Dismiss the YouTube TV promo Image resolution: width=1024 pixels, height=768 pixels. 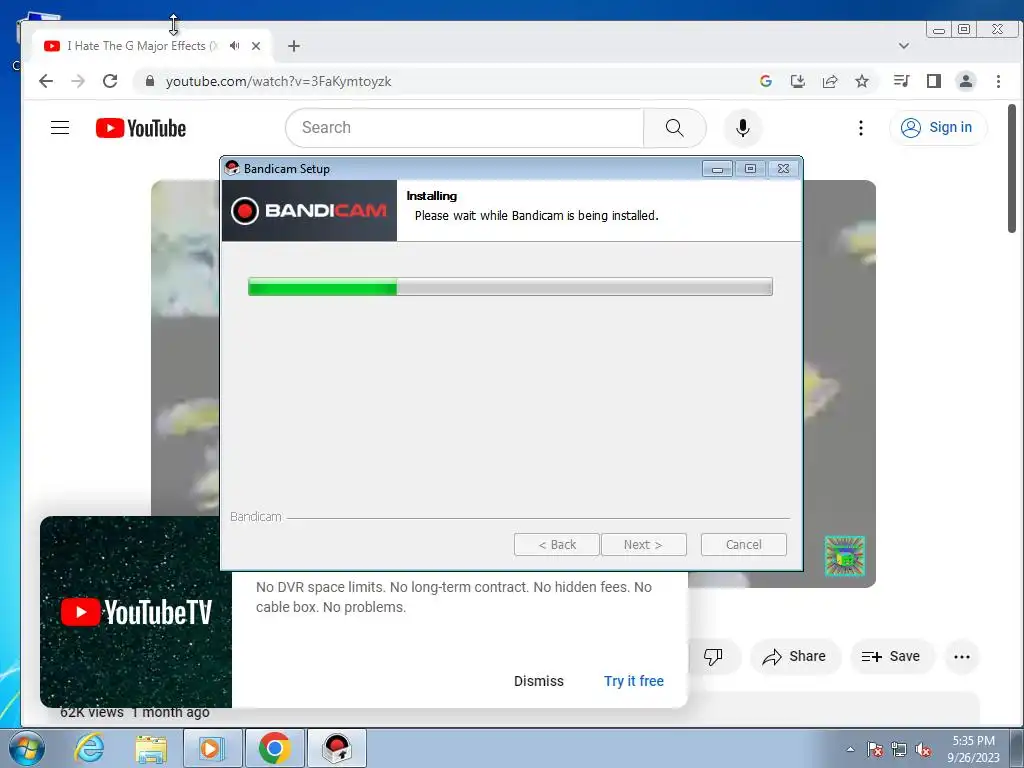coord(538,681)
